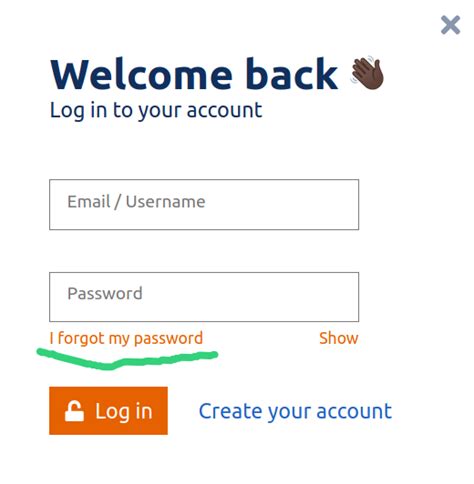Click the "Password" placeholder text

pyautogui.click(x=105, y=294)
